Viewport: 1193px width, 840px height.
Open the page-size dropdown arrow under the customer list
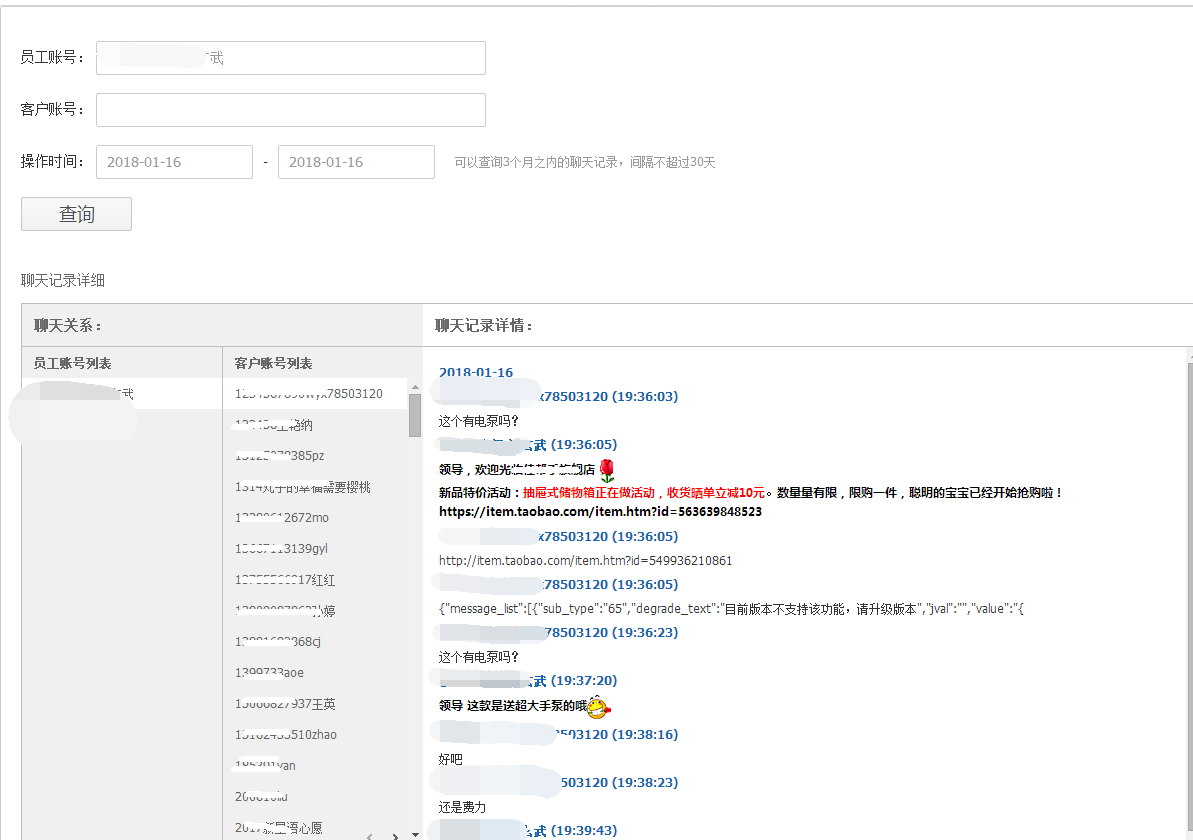point(415,835)
